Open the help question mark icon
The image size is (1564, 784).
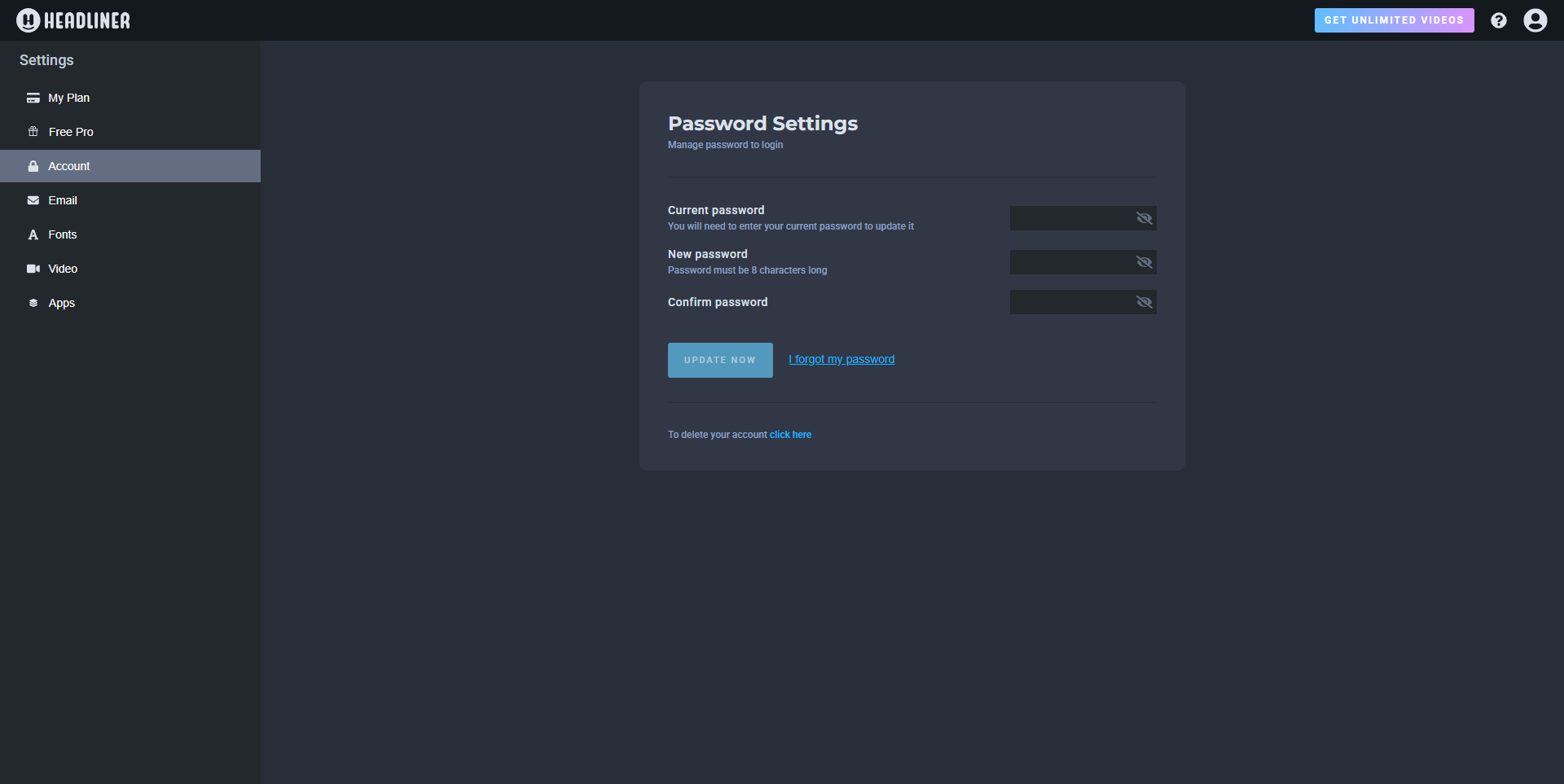point(1498,20)
